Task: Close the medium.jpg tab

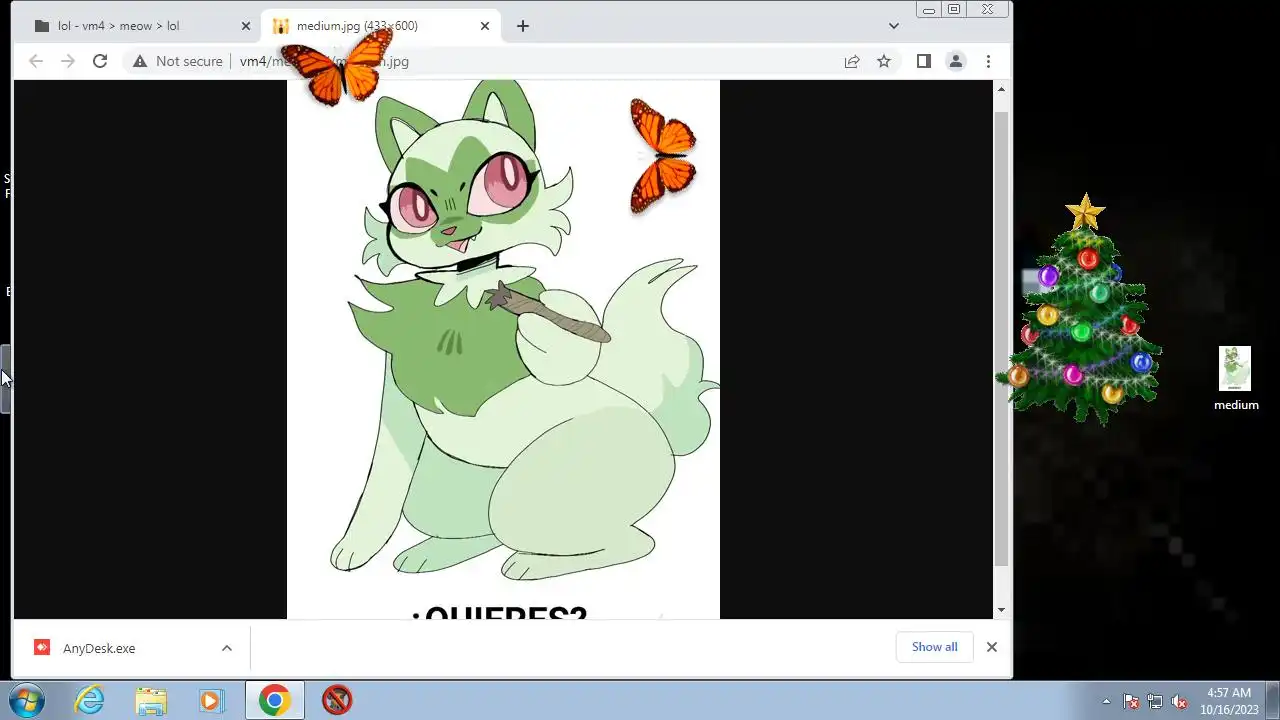Action: point(485,26)
